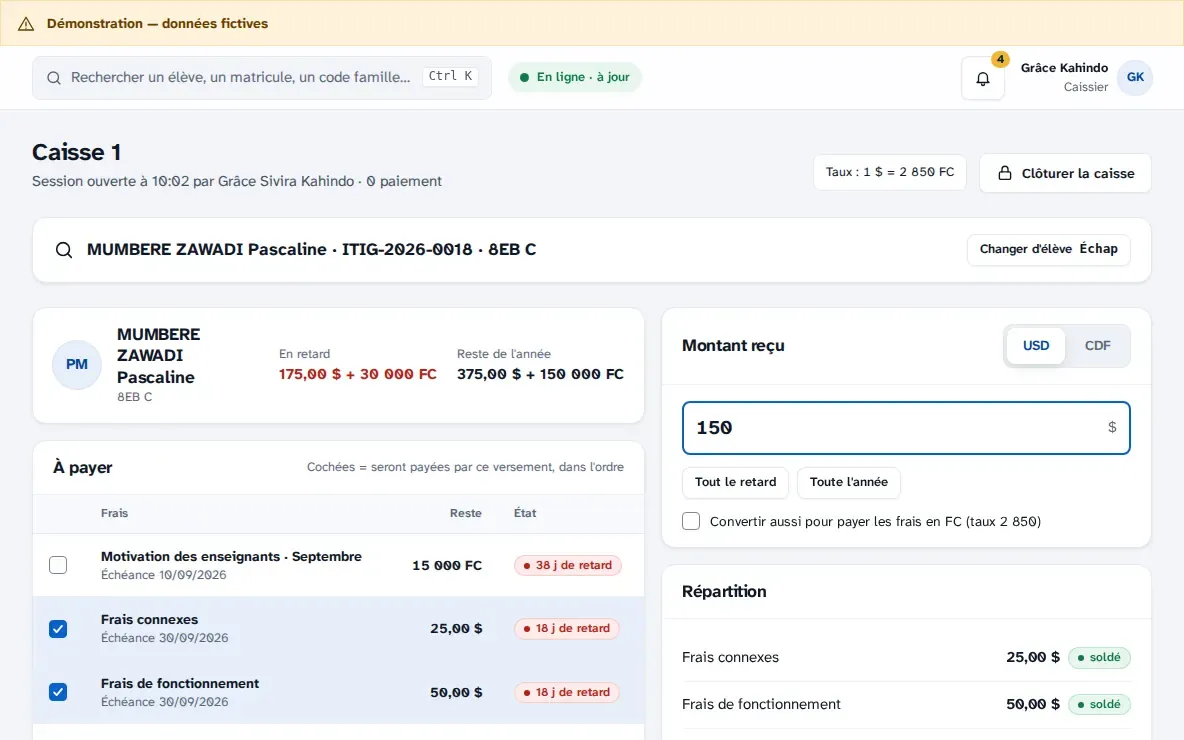
Task: Select the USD currency tab
Action: pyautogui.click(x=1036, y=346)
